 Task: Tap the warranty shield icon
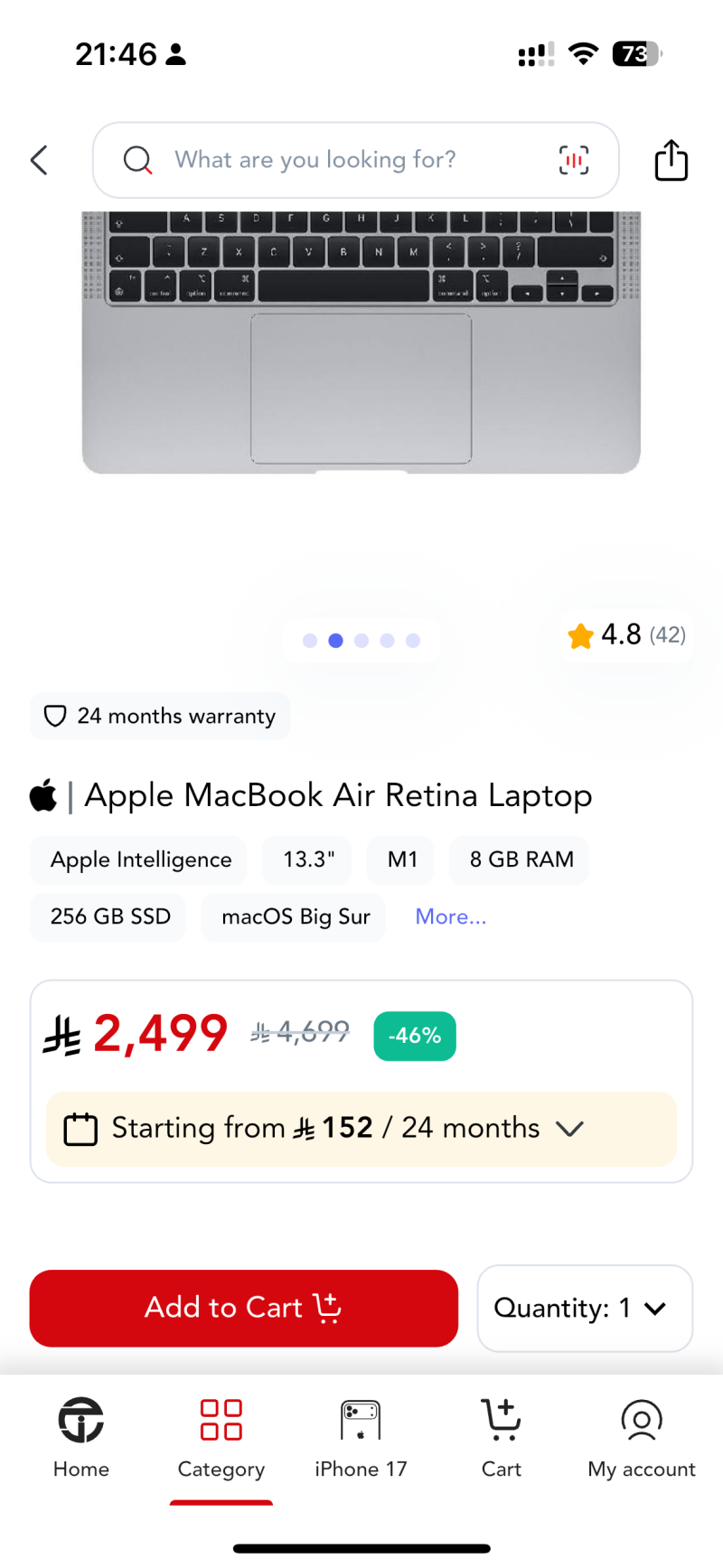click(x=55, y=717)
